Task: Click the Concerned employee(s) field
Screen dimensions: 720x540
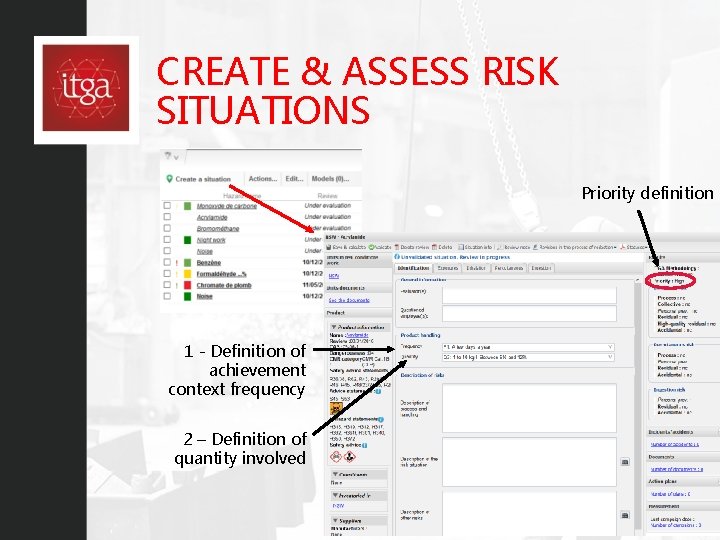Action: point(529,313)
